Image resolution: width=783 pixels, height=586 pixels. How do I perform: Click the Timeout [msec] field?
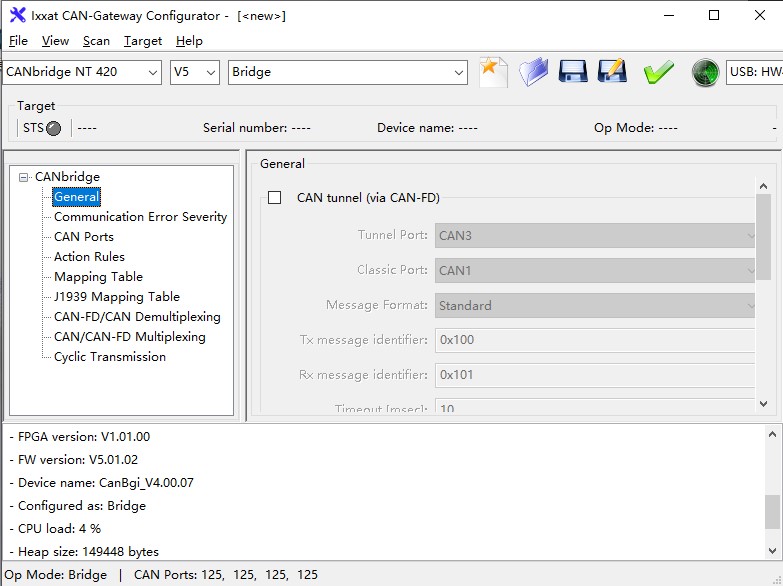point(595,406)
